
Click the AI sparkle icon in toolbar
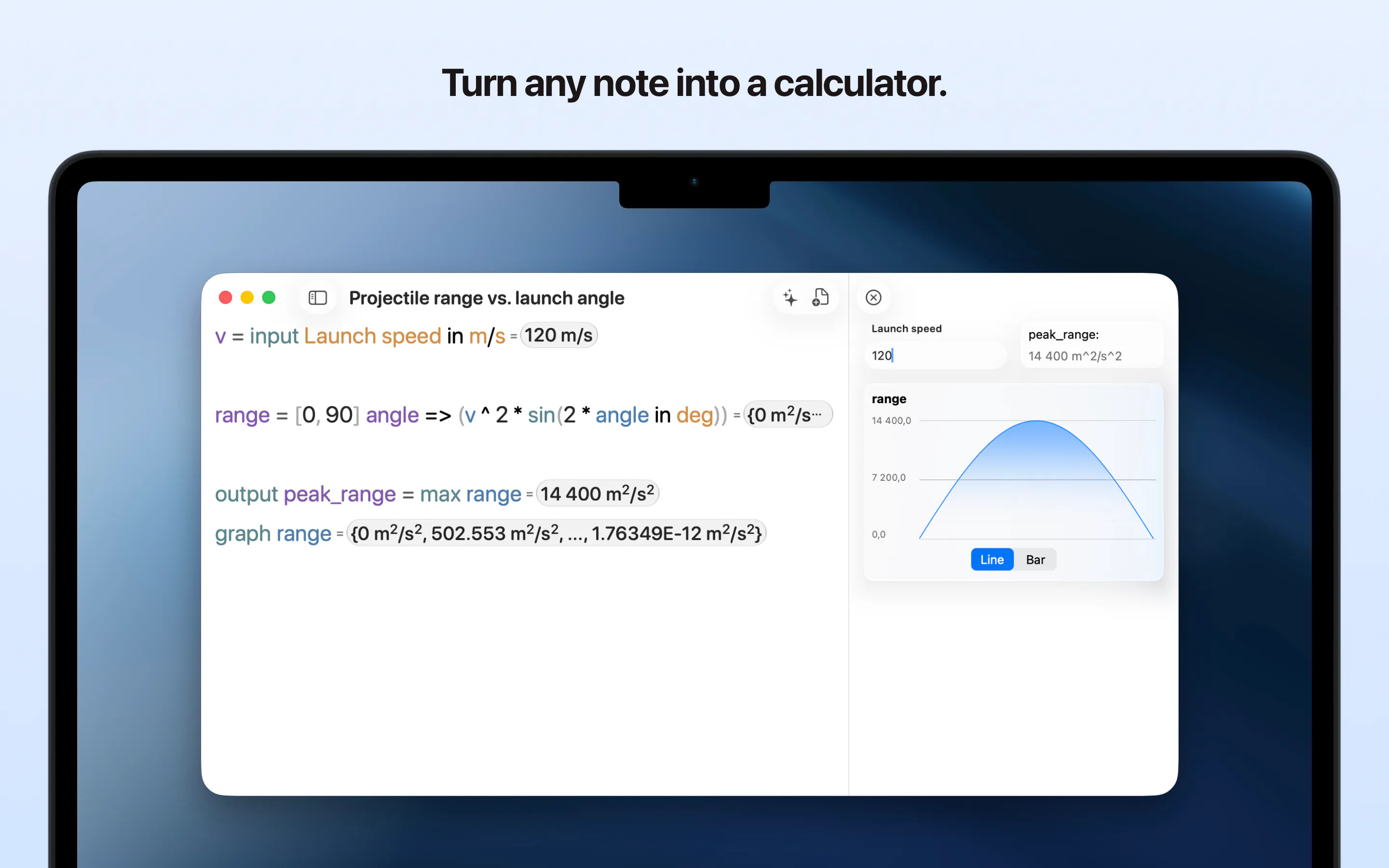[x=790, y=298]
